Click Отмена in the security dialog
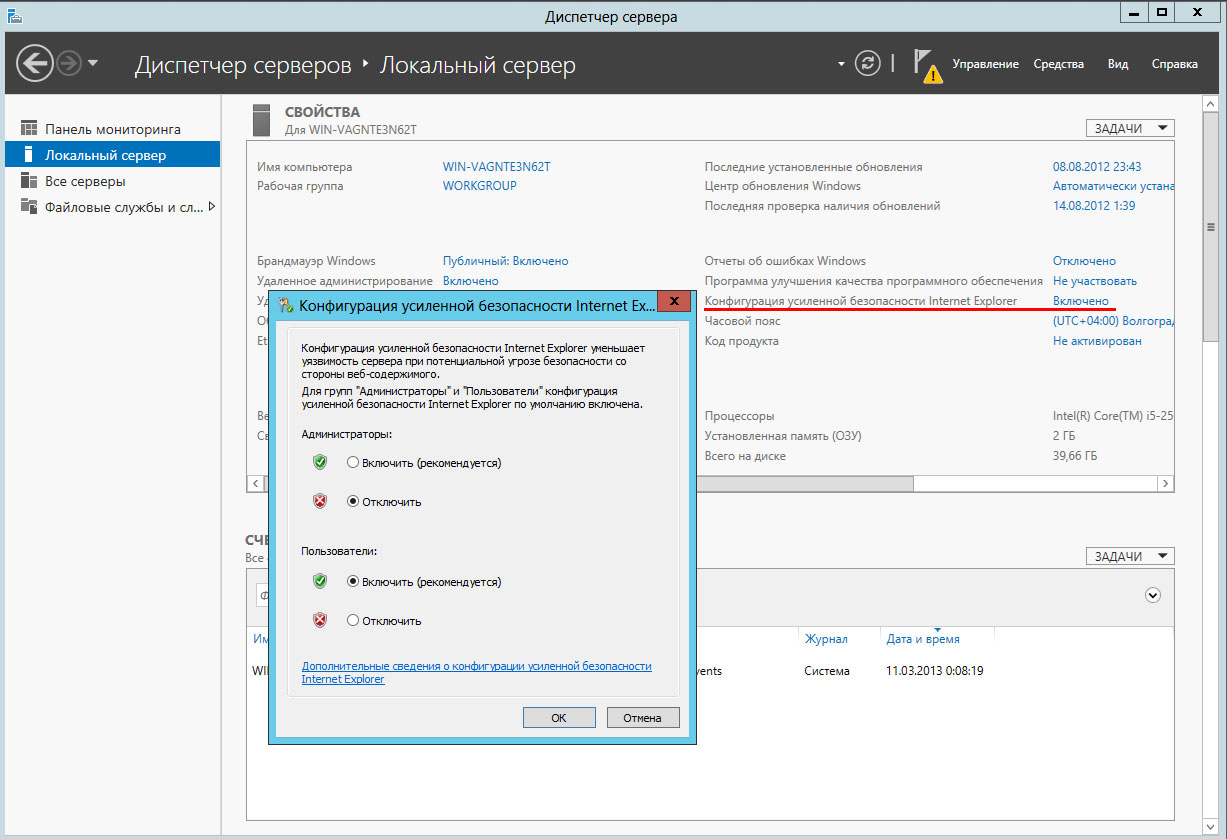 643,717
